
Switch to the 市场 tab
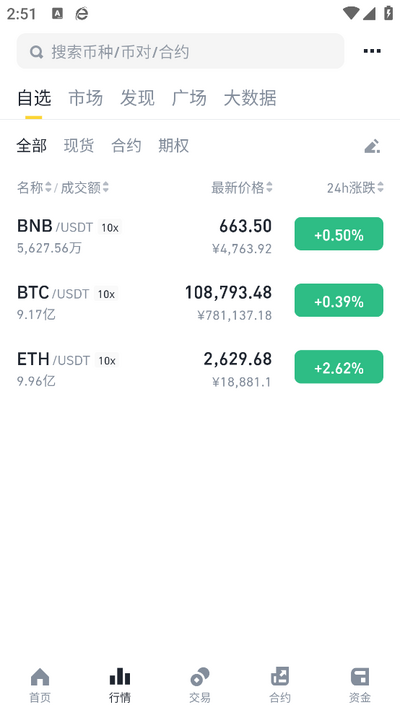coord(86,98)
